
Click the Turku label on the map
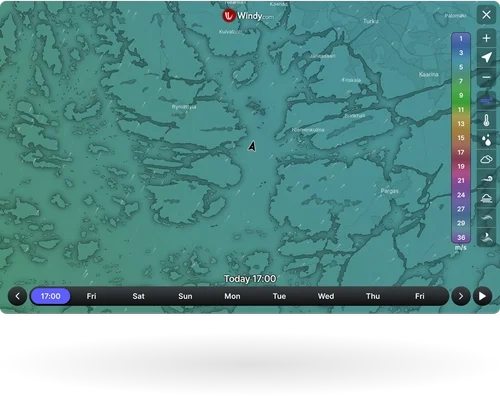(x=371, y=21)
